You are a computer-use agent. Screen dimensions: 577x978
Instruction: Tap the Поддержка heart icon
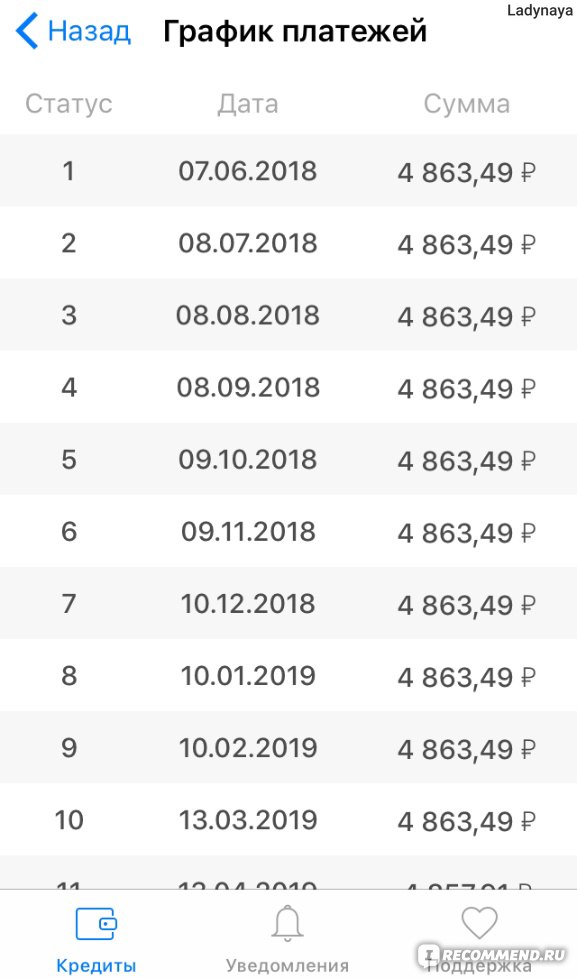479,922
